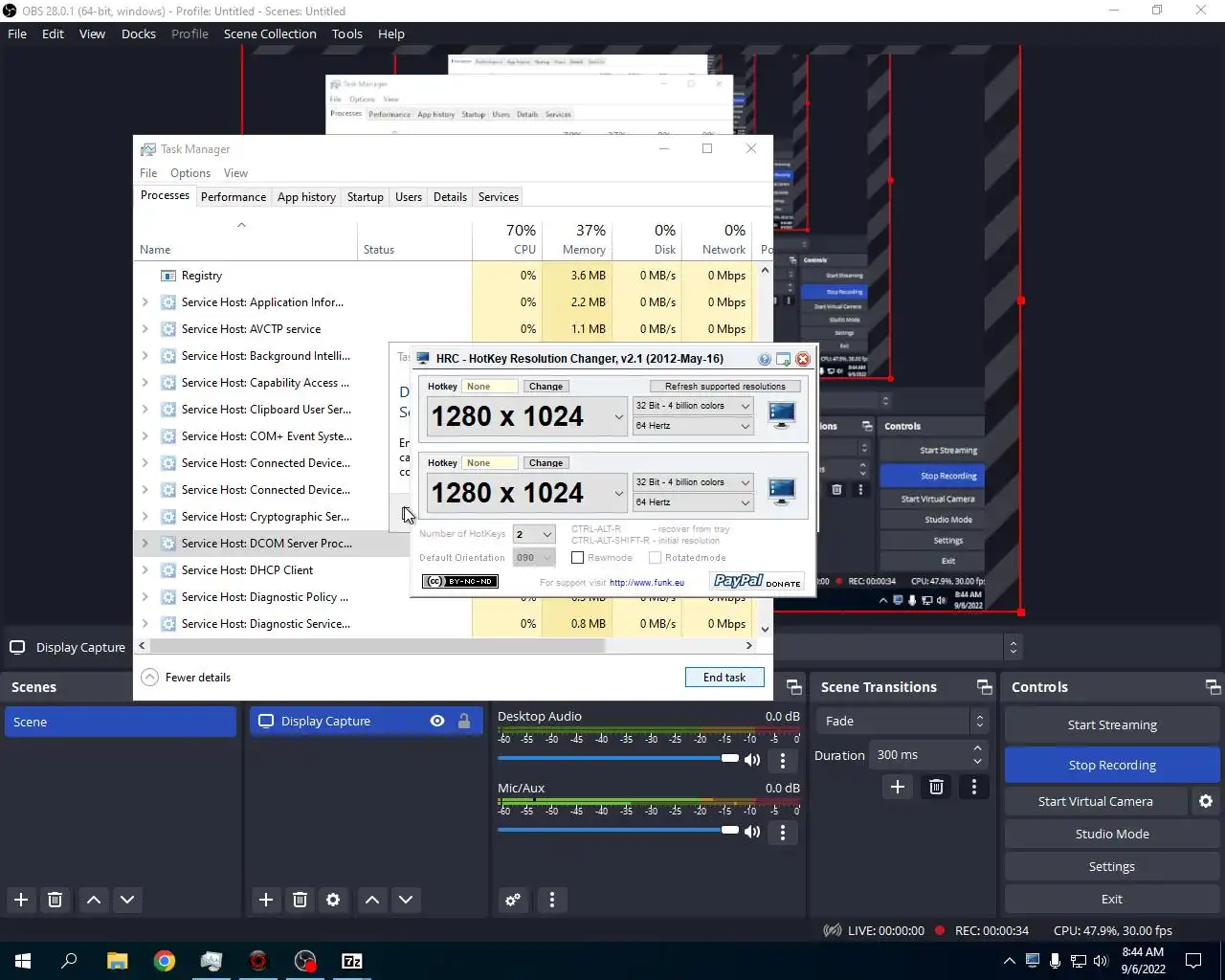Open the www.funk.eu link in HRC

tap(647, 582)
